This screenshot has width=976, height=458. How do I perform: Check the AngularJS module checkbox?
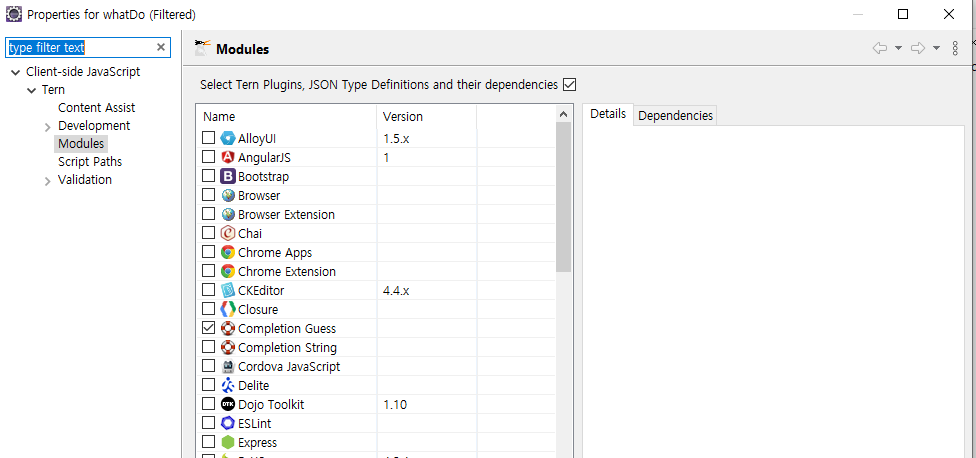point(209,157)
